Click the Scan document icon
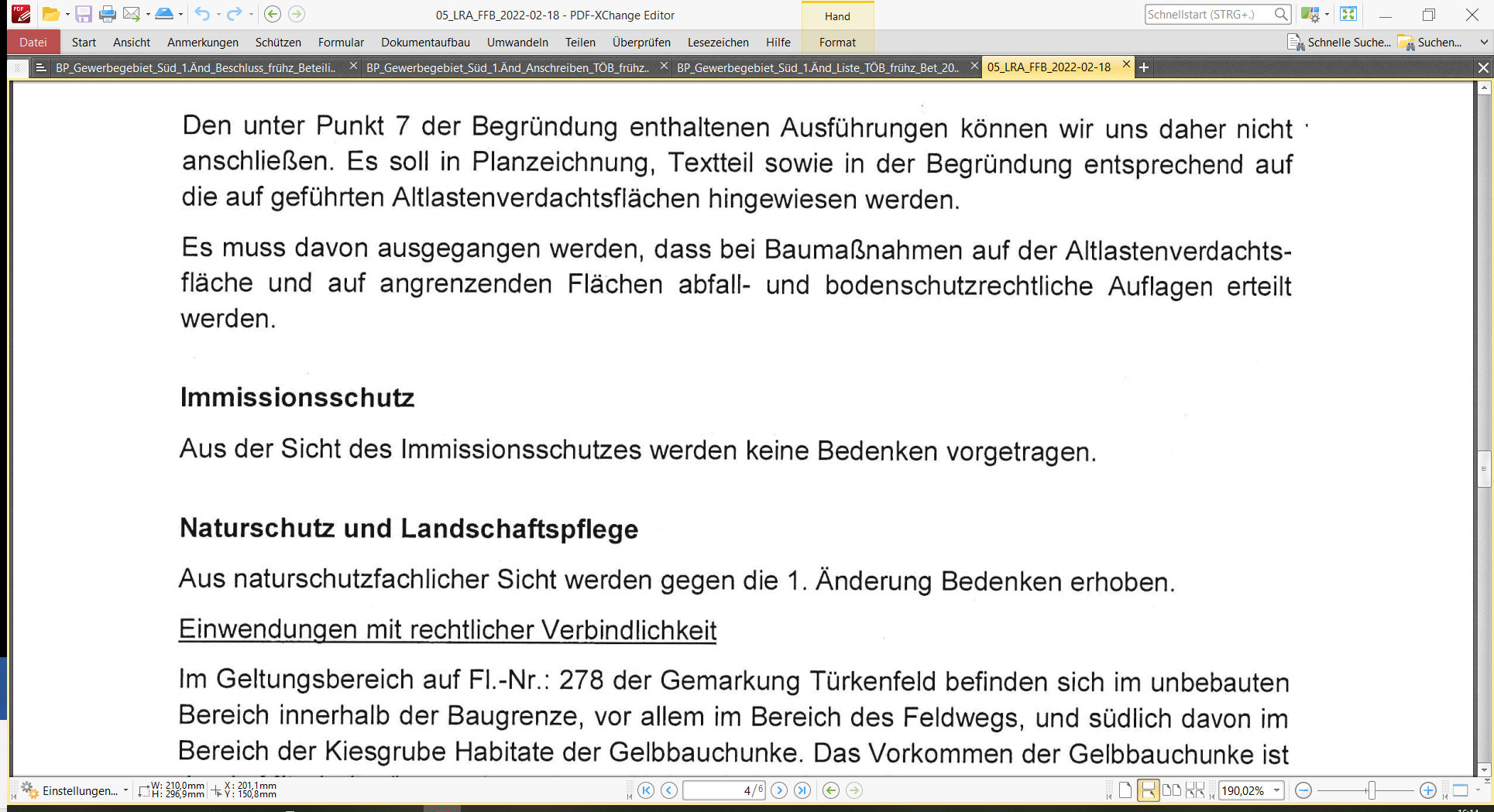Viewport: 1494px width, 812px height. (x=164, y=14)
